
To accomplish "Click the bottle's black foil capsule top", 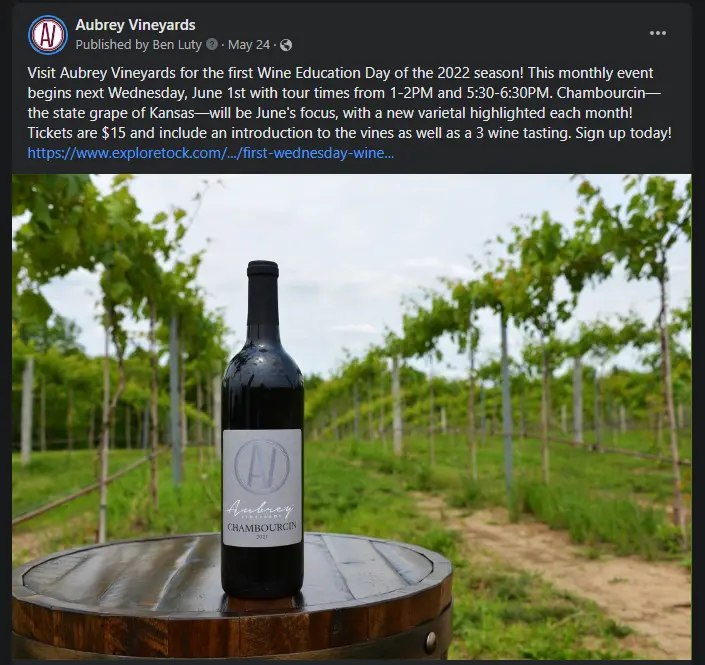I will pos(263,269).
